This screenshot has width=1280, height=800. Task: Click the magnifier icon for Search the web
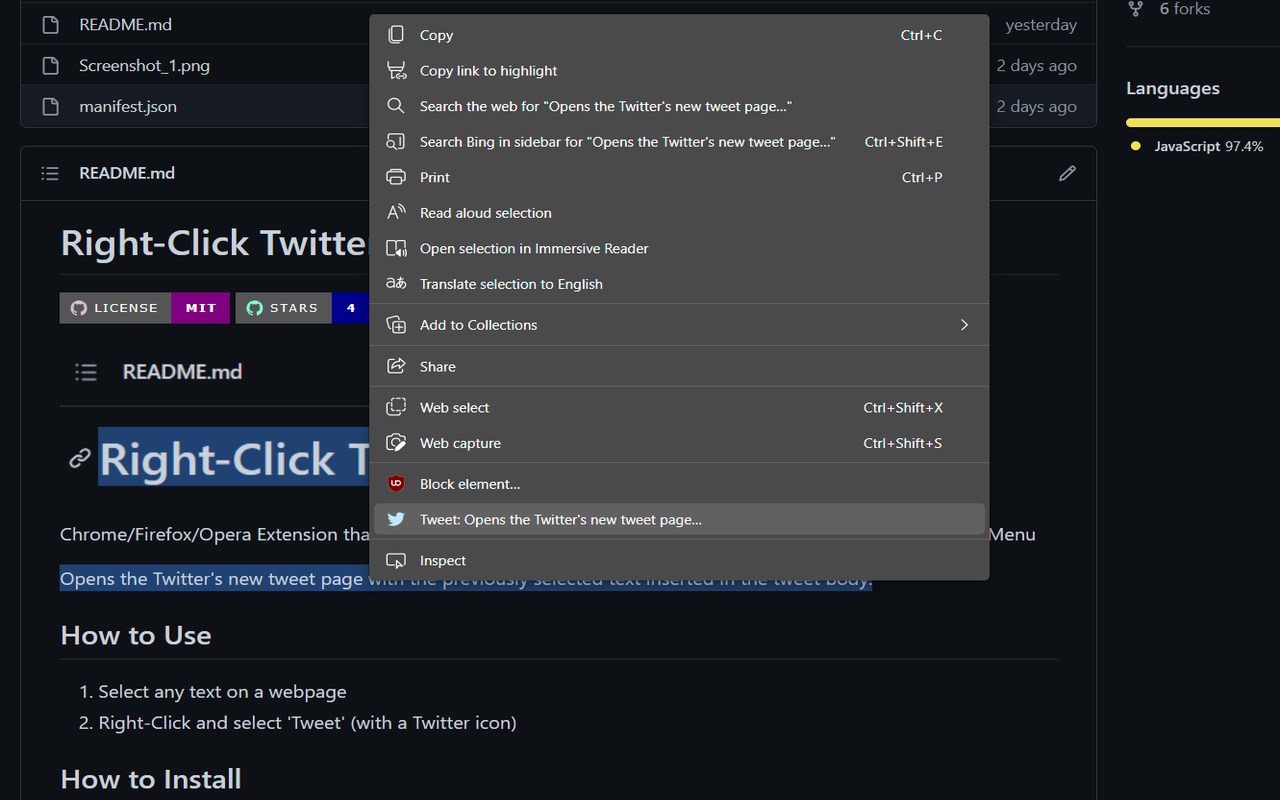[x=396, y=106]
